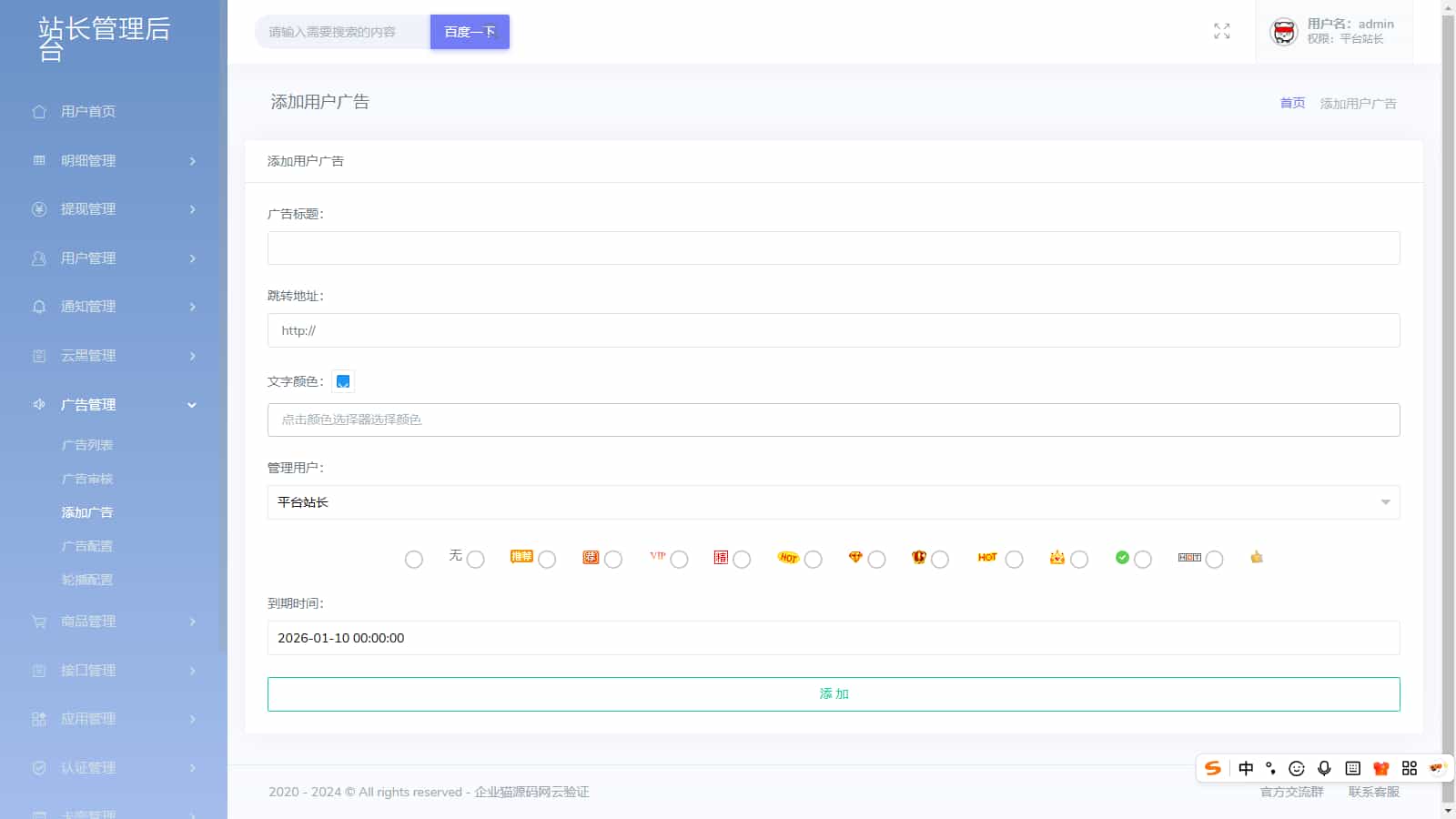
Task: Open the 广告列表 submenu item
Action: pyautogui.click(x=87, y=445)
